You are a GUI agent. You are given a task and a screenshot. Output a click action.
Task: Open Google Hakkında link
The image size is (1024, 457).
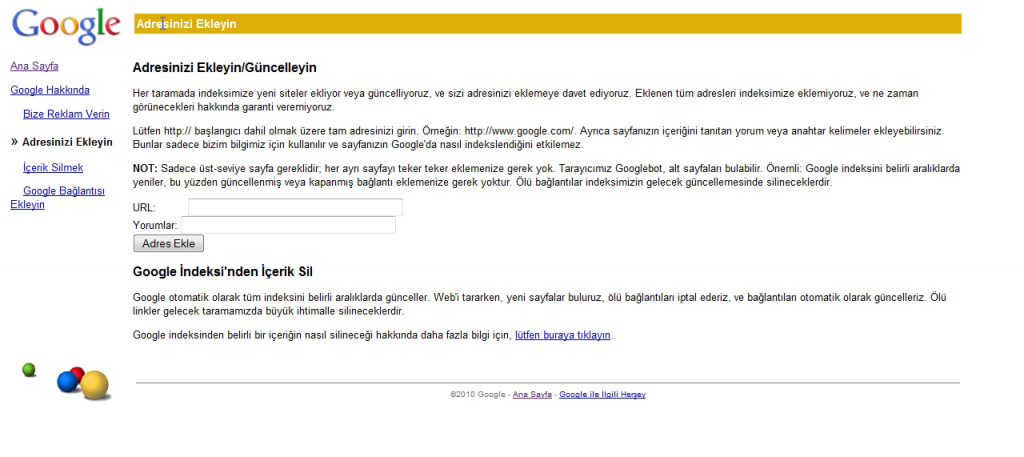(50, 90)
